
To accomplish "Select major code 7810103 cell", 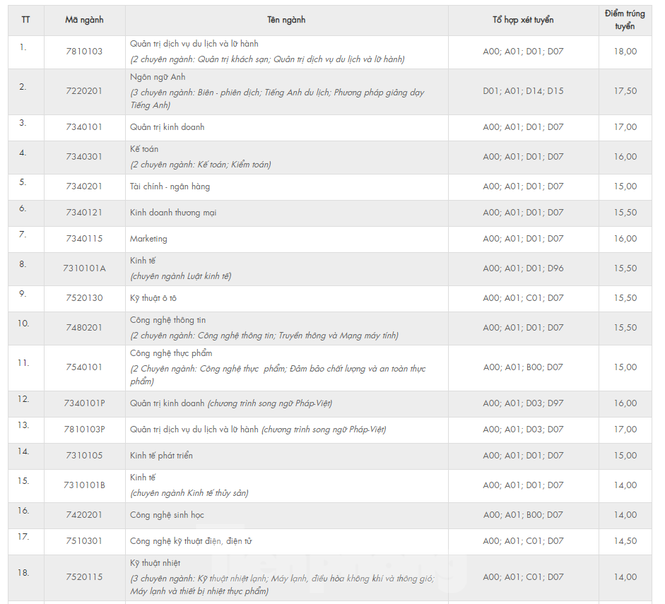I will [84, 51].
